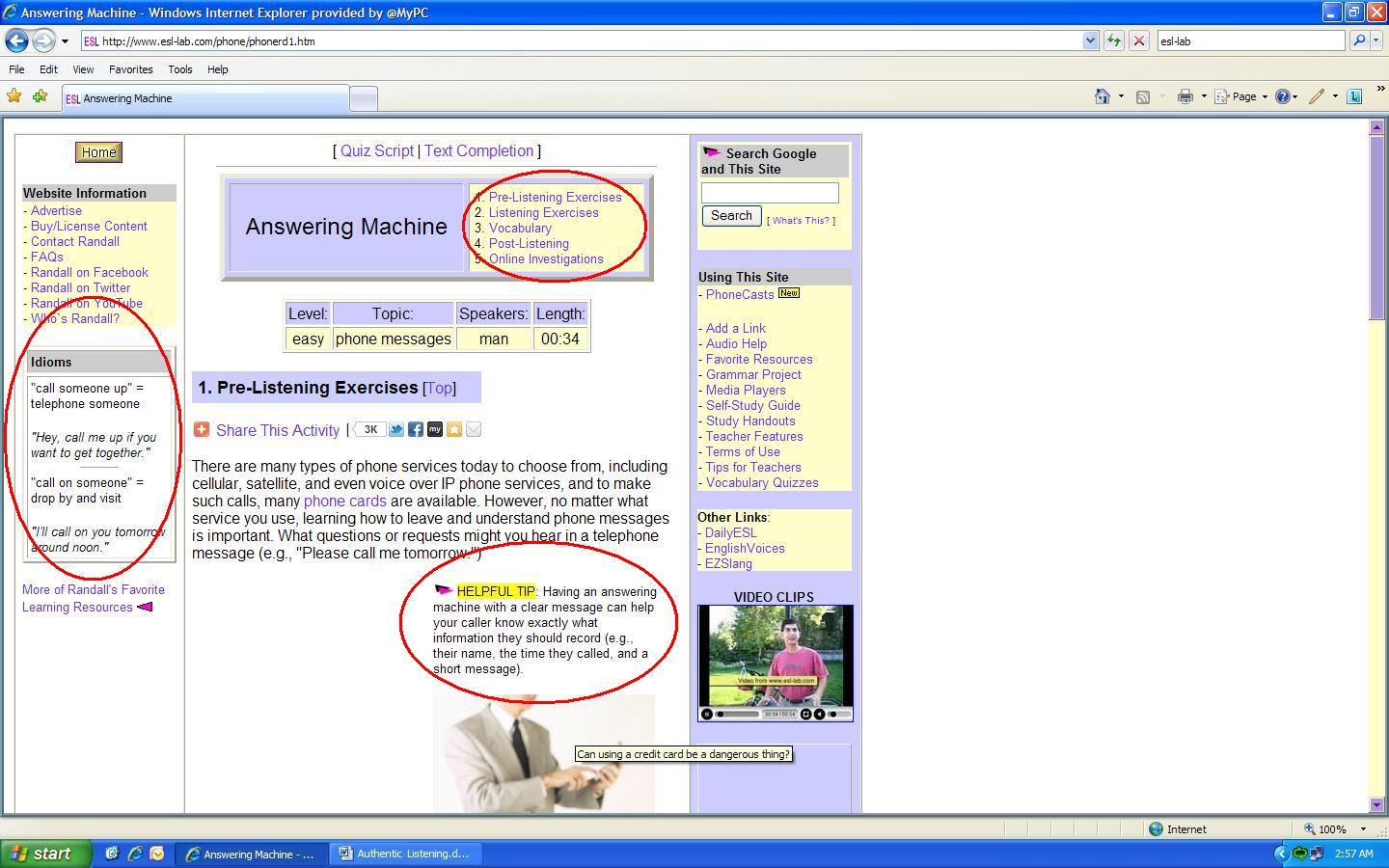Image resolution: width=1389 pixels, height=868 pixels.
Task: Expand the command bar overflow chevron
Action: coord(1380,89)
